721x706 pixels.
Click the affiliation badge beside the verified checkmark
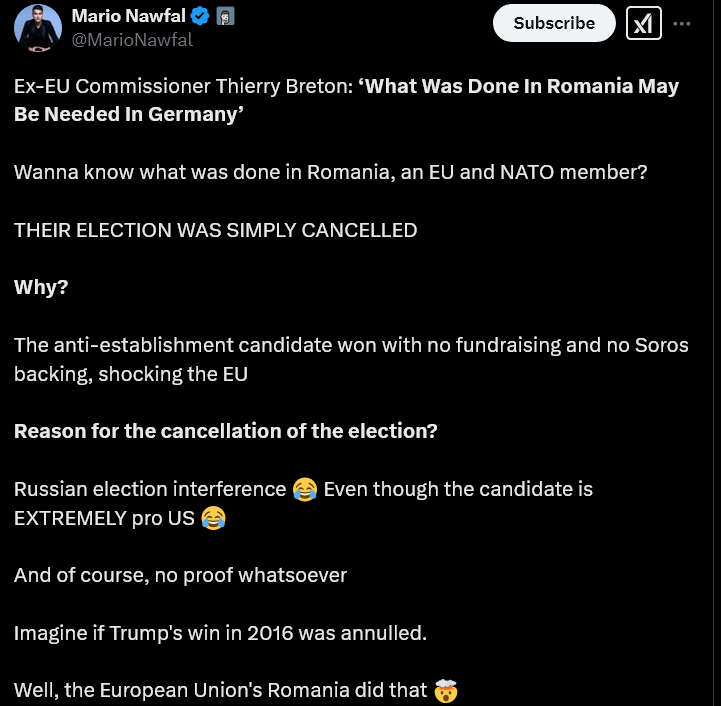pos(225,17)
